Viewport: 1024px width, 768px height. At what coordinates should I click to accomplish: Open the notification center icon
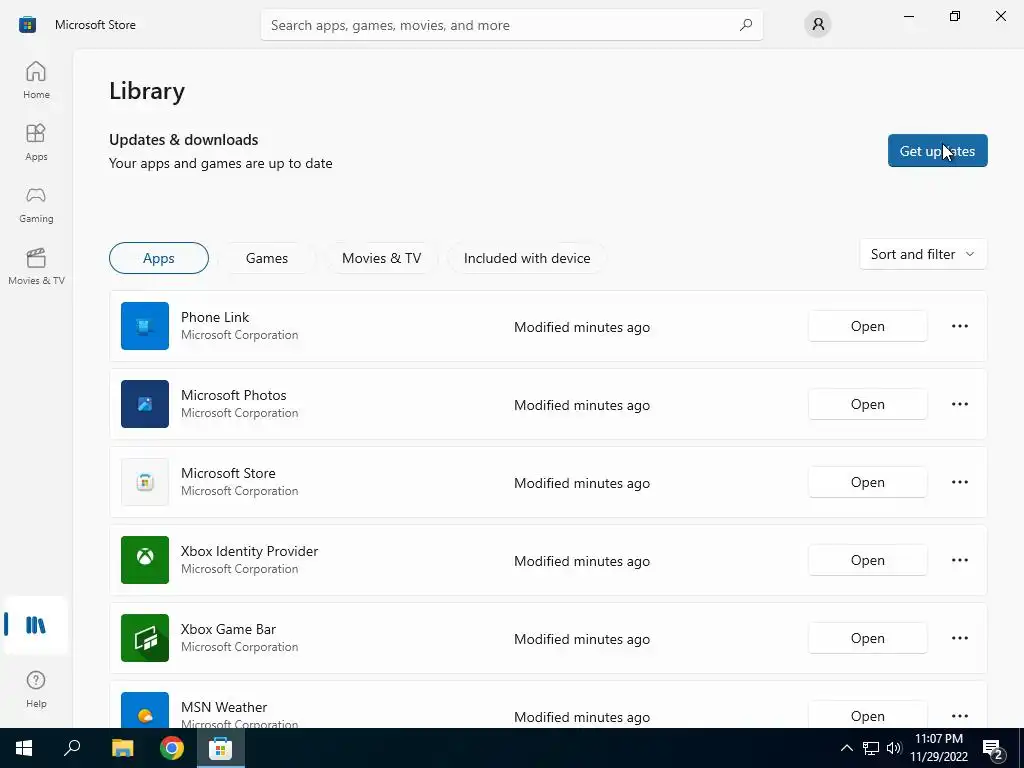pos(993,749)
